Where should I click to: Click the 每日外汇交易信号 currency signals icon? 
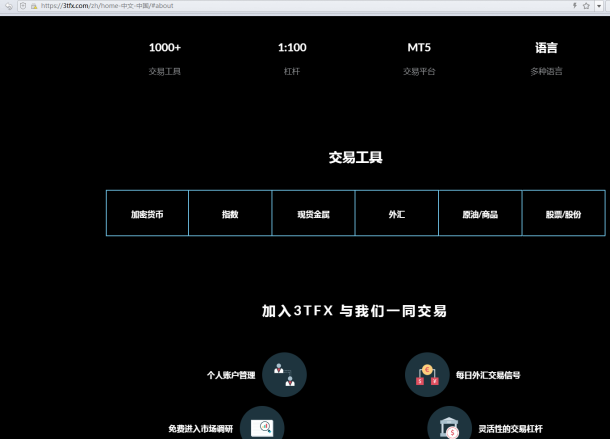click(x=427, y=374)
